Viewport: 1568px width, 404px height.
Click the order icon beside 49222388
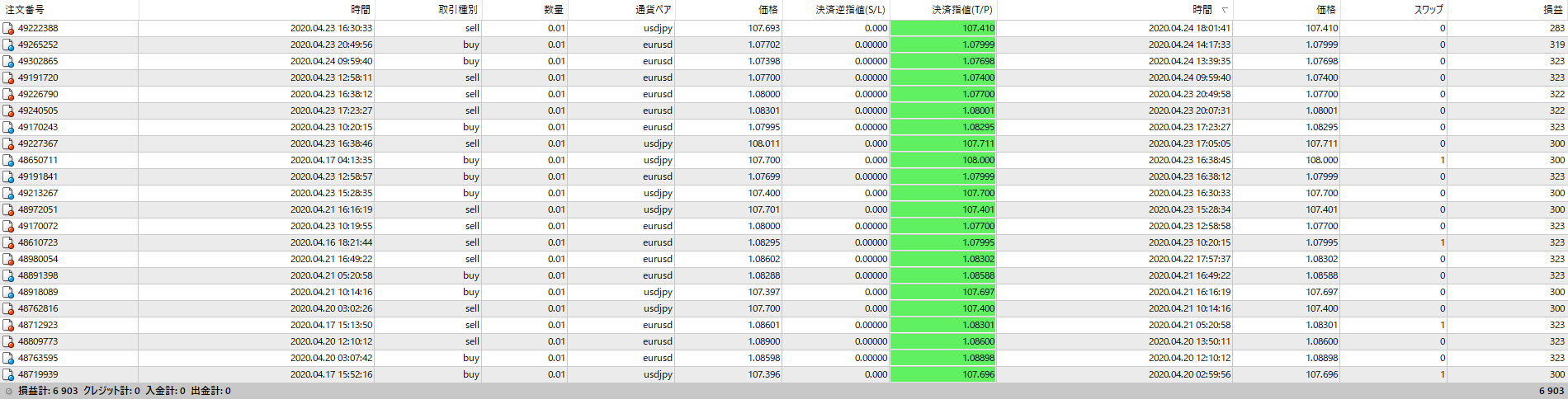coord(8,28)
